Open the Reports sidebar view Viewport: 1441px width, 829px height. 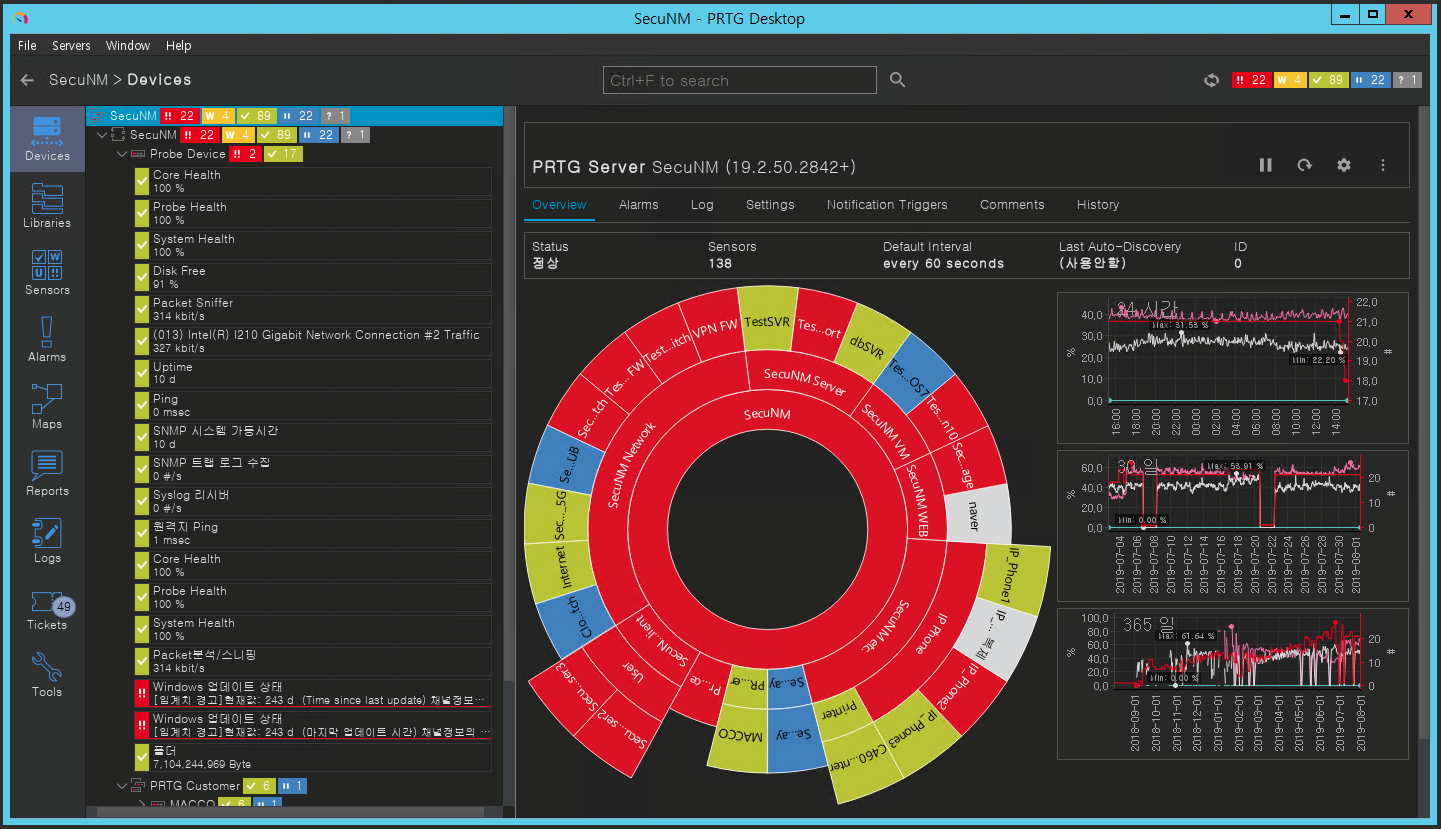tap(47, 473)
